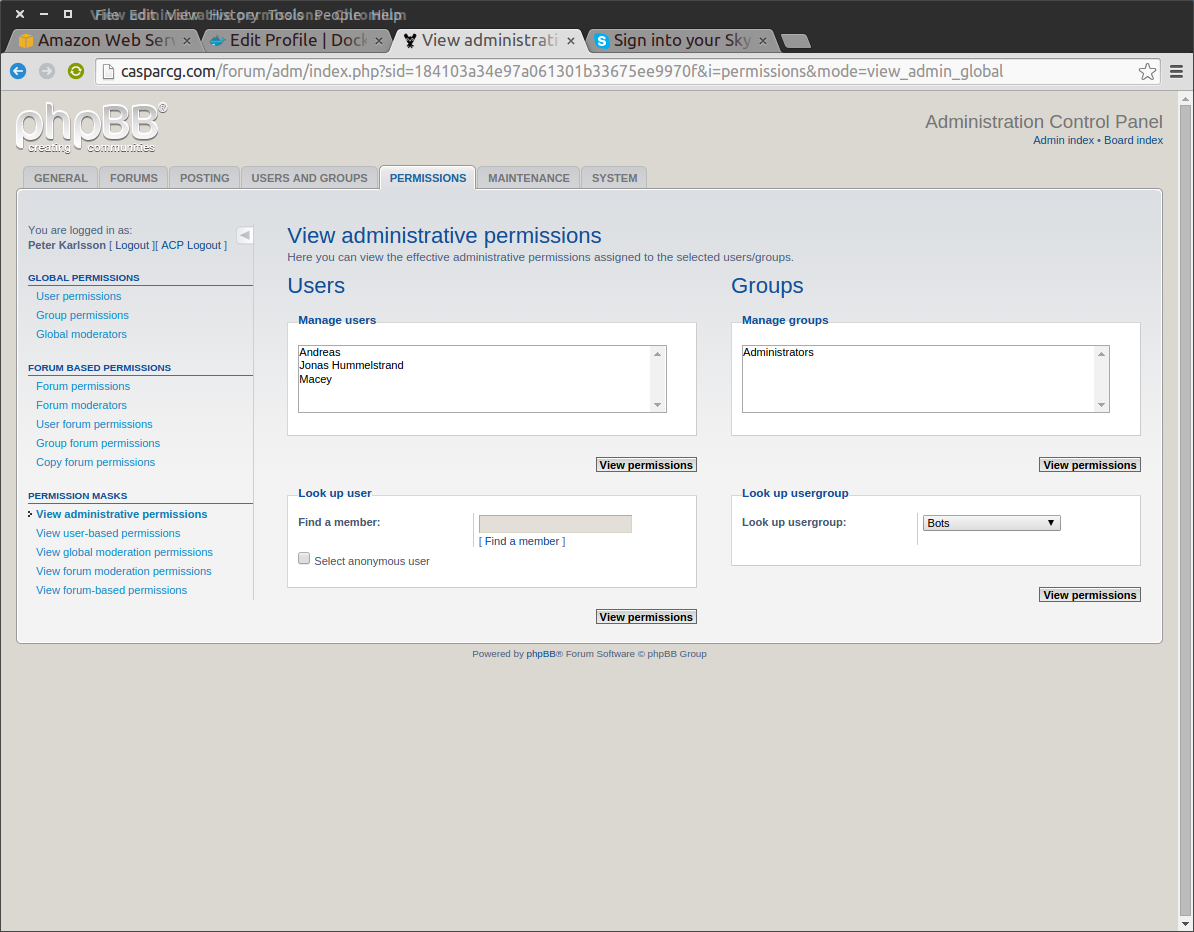Close the Sign into your Skype tab

[763, 41]
